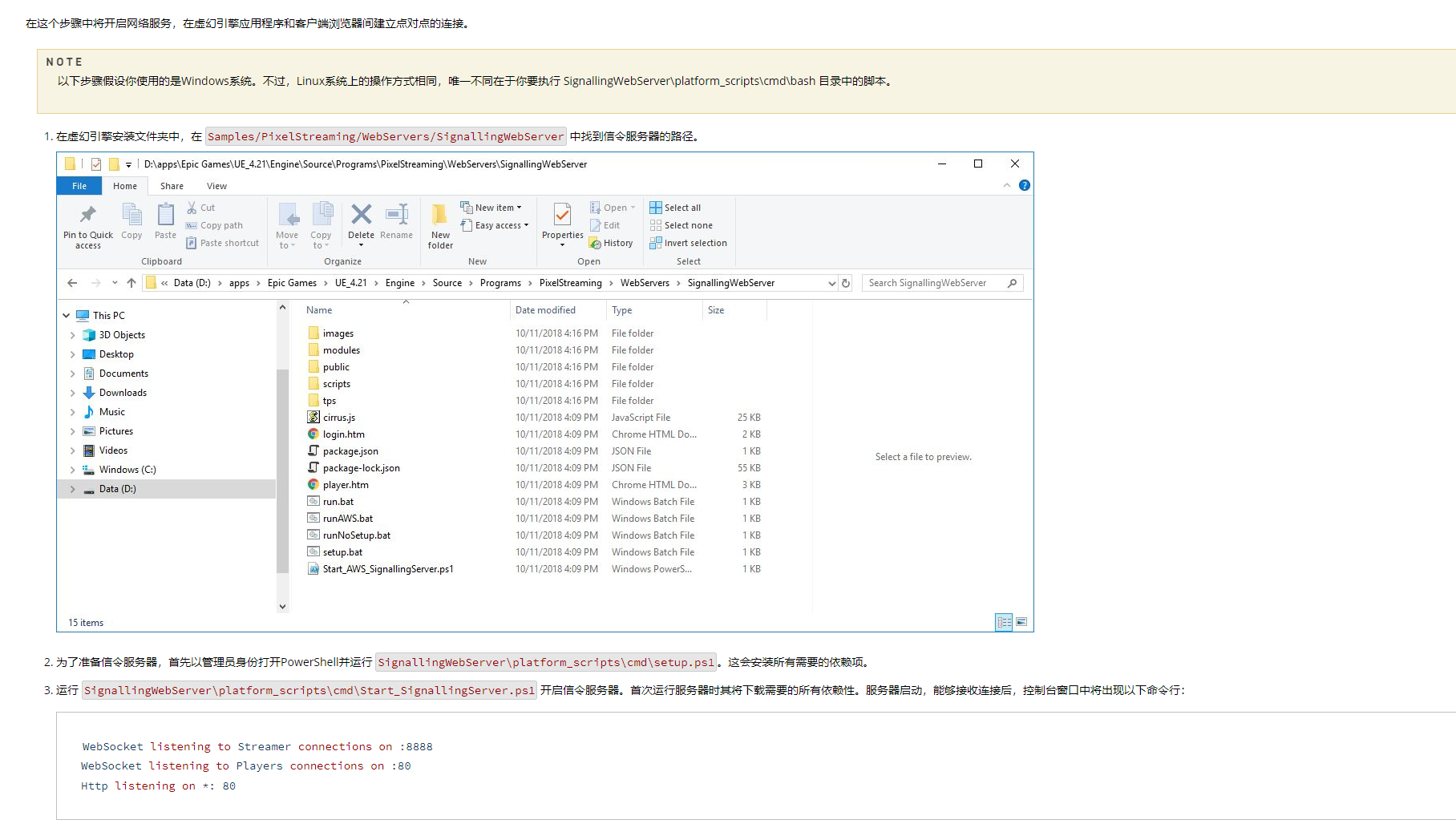1456x828 pixels.
Task: Expand the address bar history dropdown
Action: 831,283
